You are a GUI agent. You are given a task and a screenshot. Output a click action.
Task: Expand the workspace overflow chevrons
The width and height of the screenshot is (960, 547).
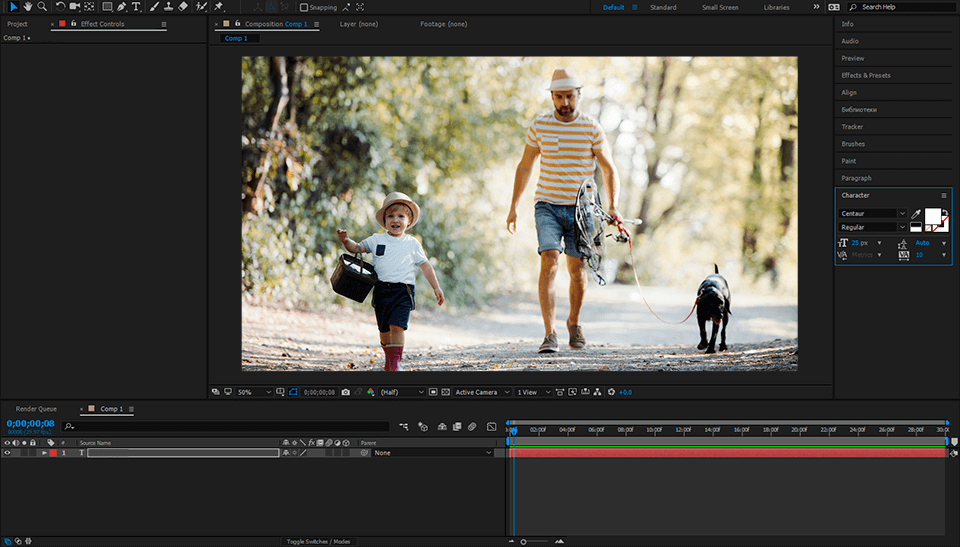pos(816,7)
